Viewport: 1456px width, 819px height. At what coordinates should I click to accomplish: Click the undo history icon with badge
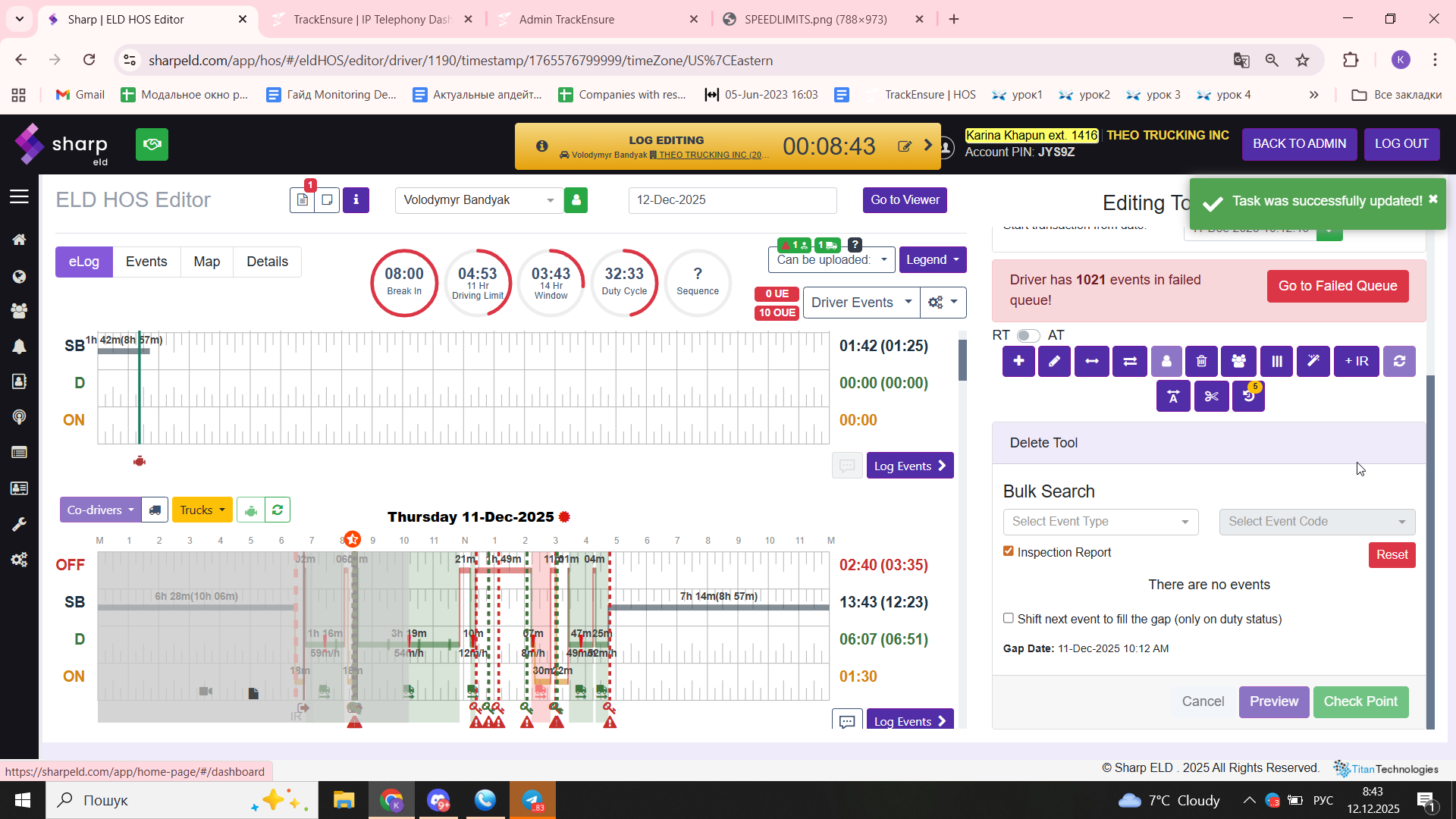pyautogui.click(x=1248, y=397)
